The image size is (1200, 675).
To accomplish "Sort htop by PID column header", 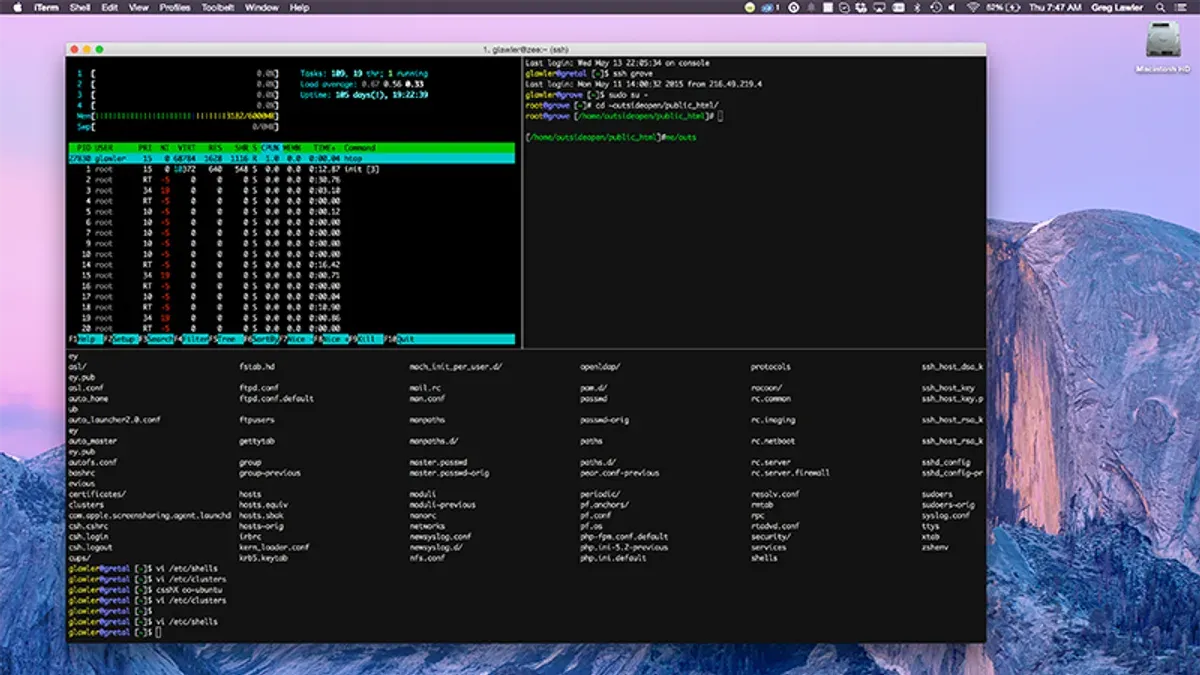I will 83,148.
